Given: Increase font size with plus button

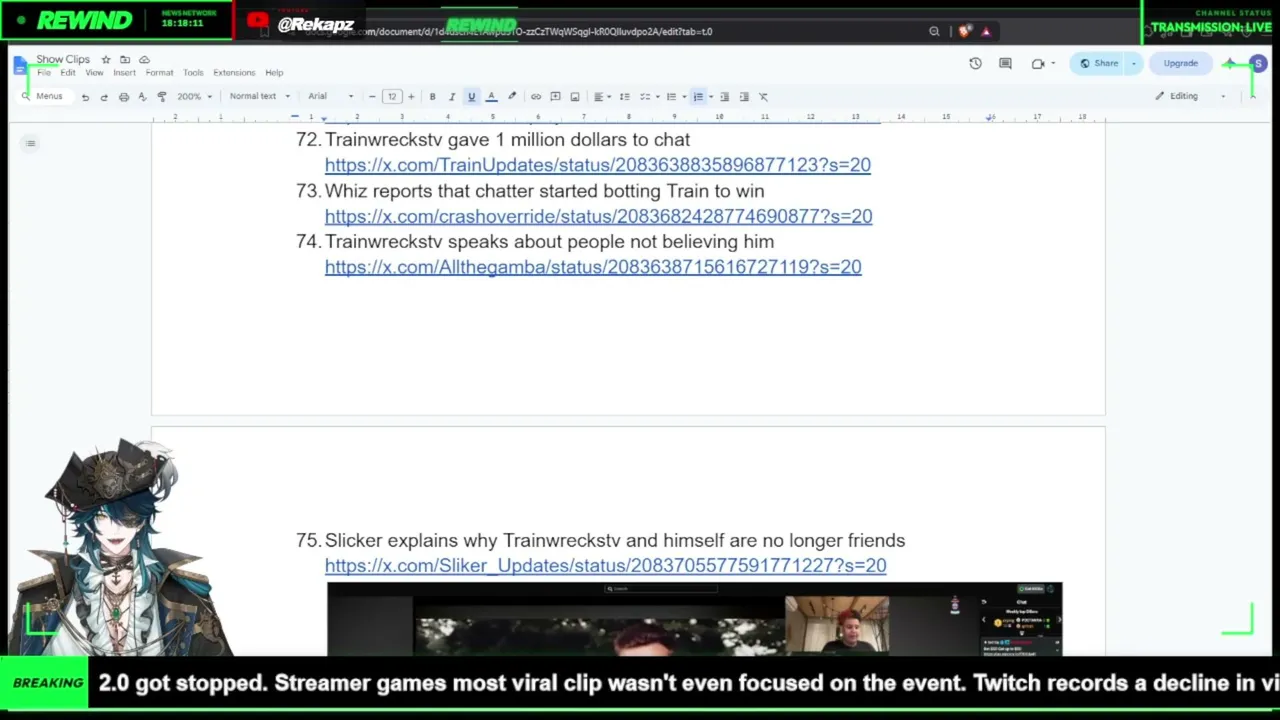Looking at the screenshot, I should [x=411, y=97].
